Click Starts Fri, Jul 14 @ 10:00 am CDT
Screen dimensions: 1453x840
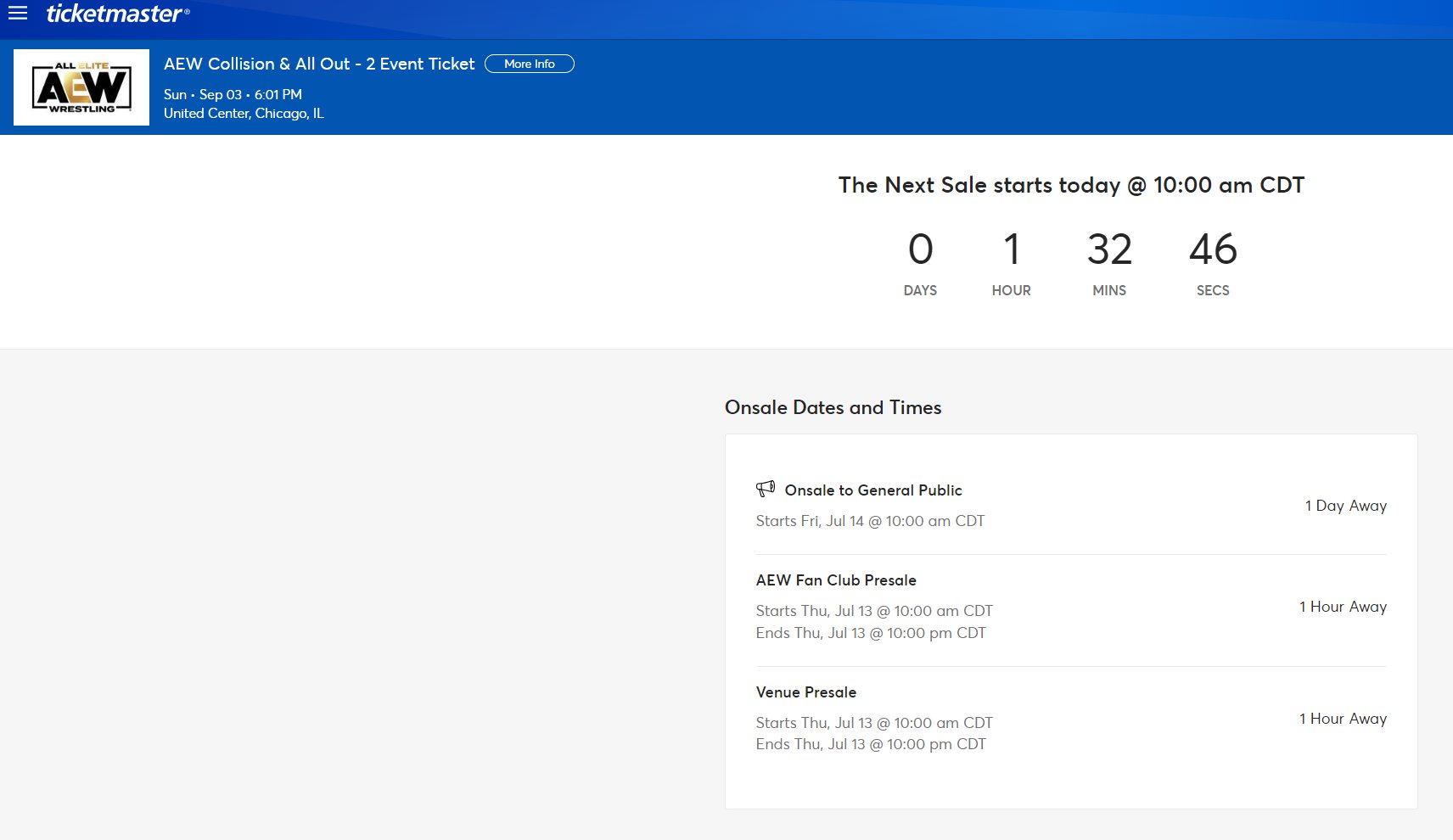(x=871, y=521)
